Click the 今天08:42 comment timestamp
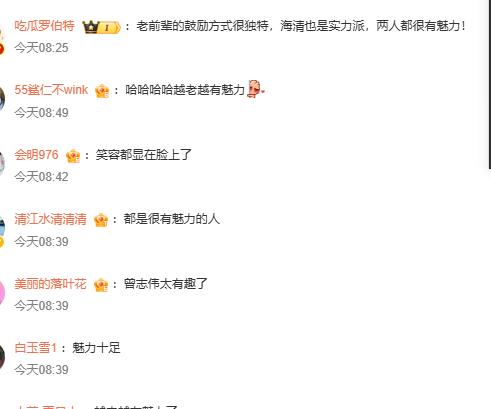Image resolution: width=491 pixels, height=409 pixels. tap(41, 177)
